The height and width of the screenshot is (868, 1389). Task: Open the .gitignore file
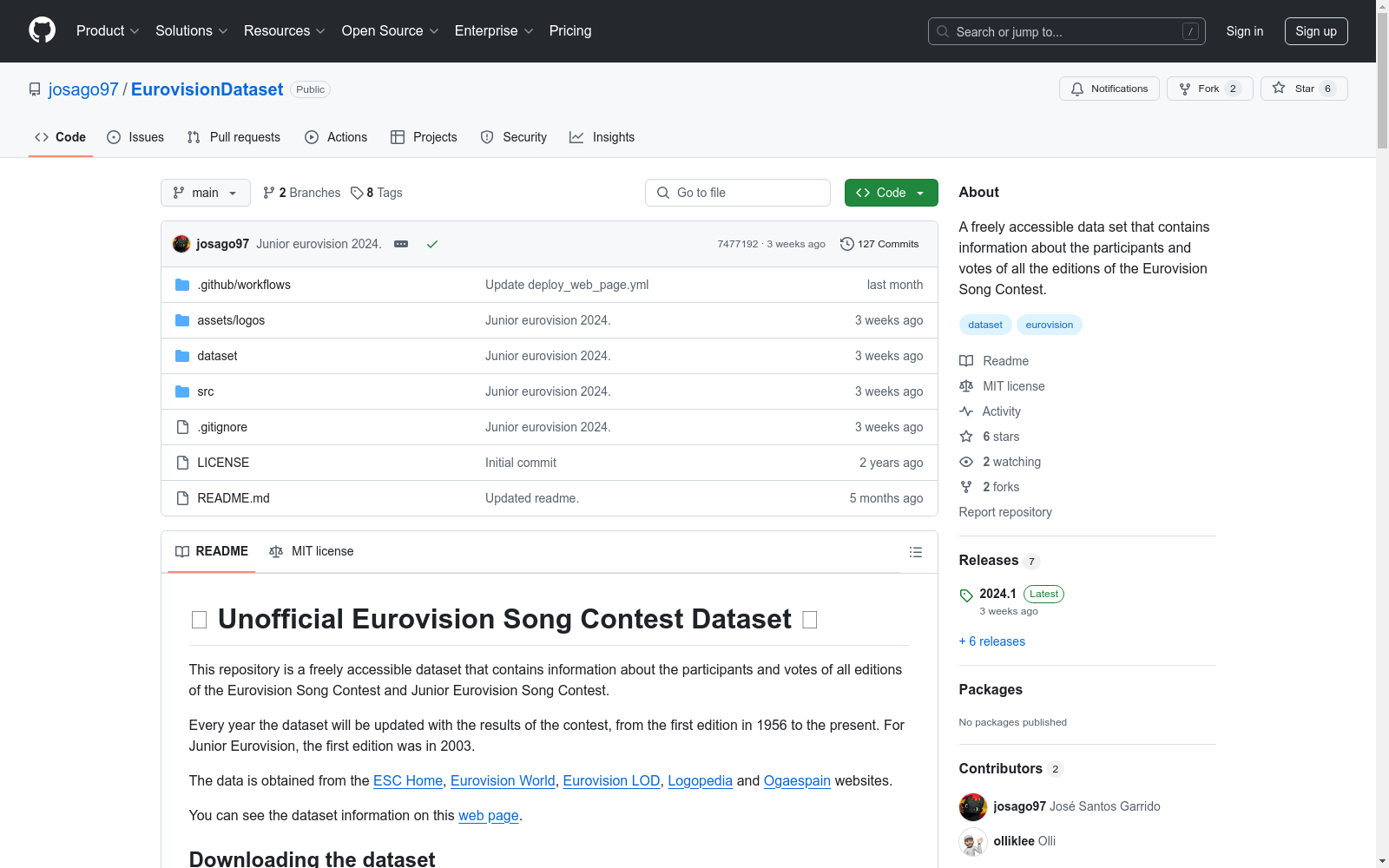click(x=222, y=427)
